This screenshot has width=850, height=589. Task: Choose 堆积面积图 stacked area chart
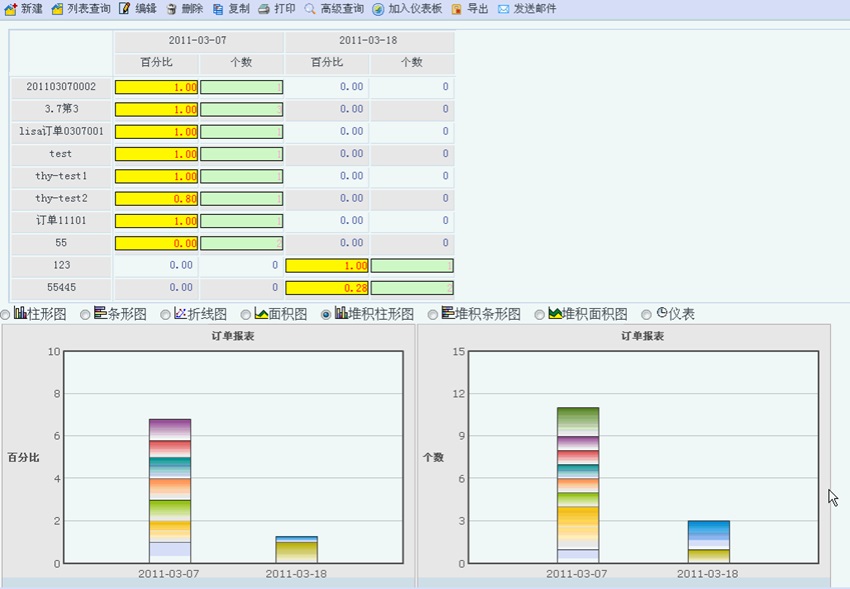(540, 315)
